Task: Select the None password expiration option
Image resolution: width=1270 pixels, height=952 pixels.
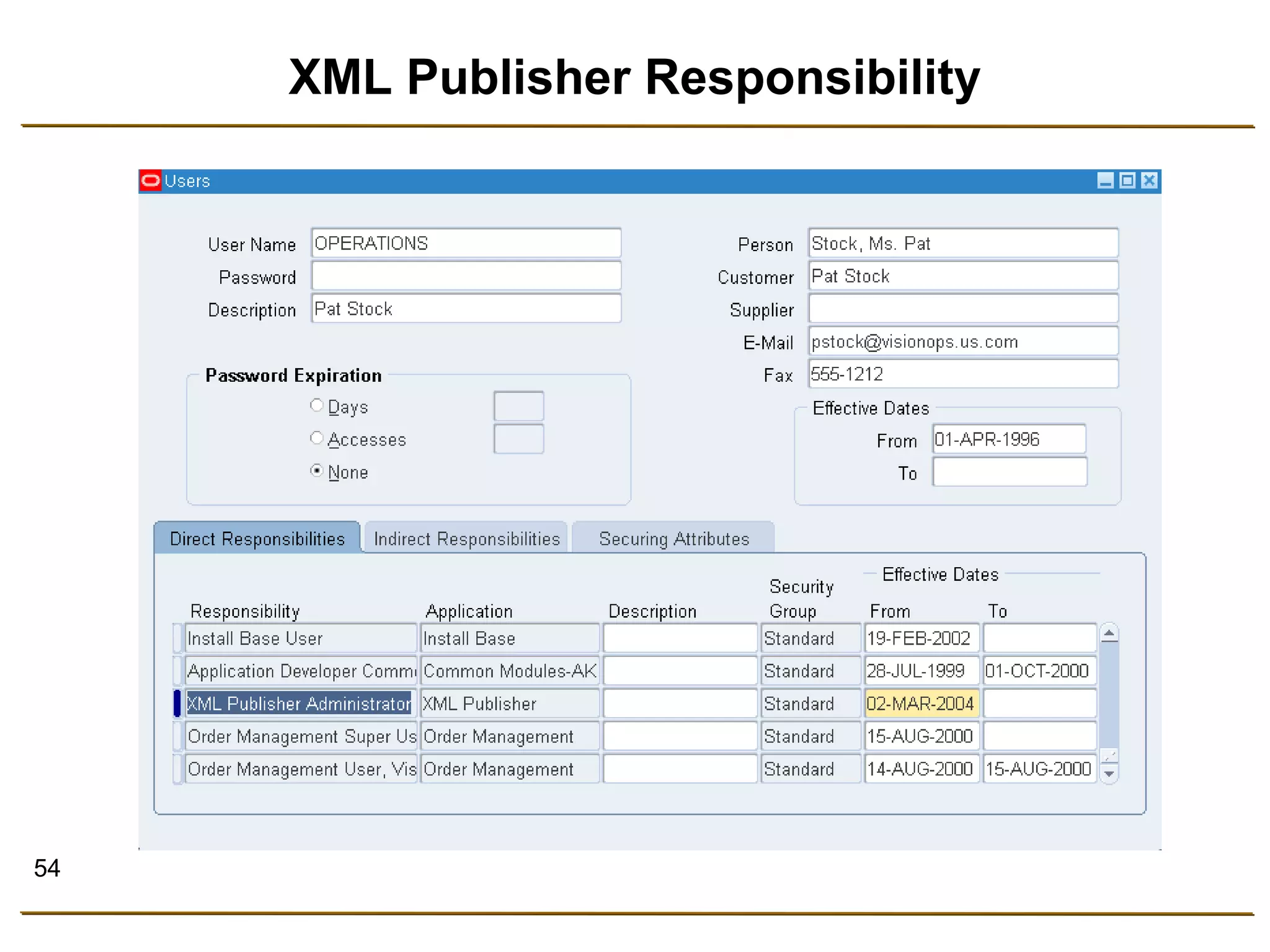Action: pyautogui.click(x=316, y=471)
